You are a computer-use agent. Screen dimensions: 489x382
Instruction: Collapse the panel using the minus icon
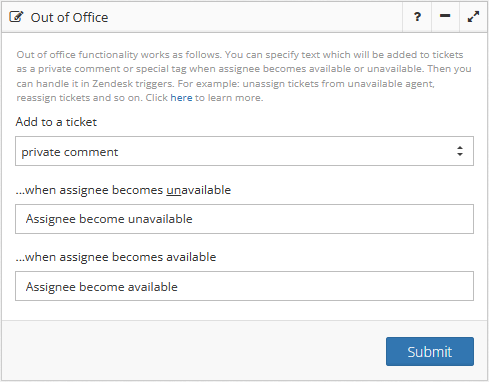(x=445, y=17)
